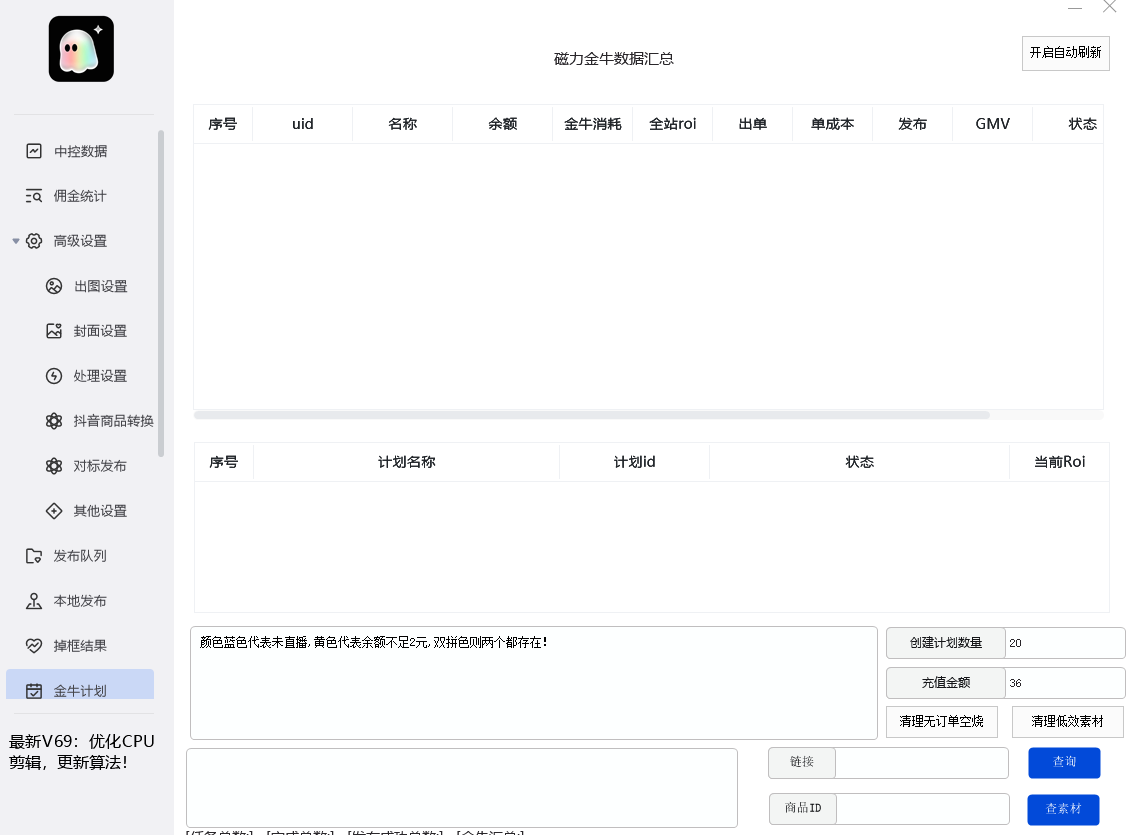Click the 佣金统计 search-list icon
Screen dimensions: 1139x835
coord(34,196)
